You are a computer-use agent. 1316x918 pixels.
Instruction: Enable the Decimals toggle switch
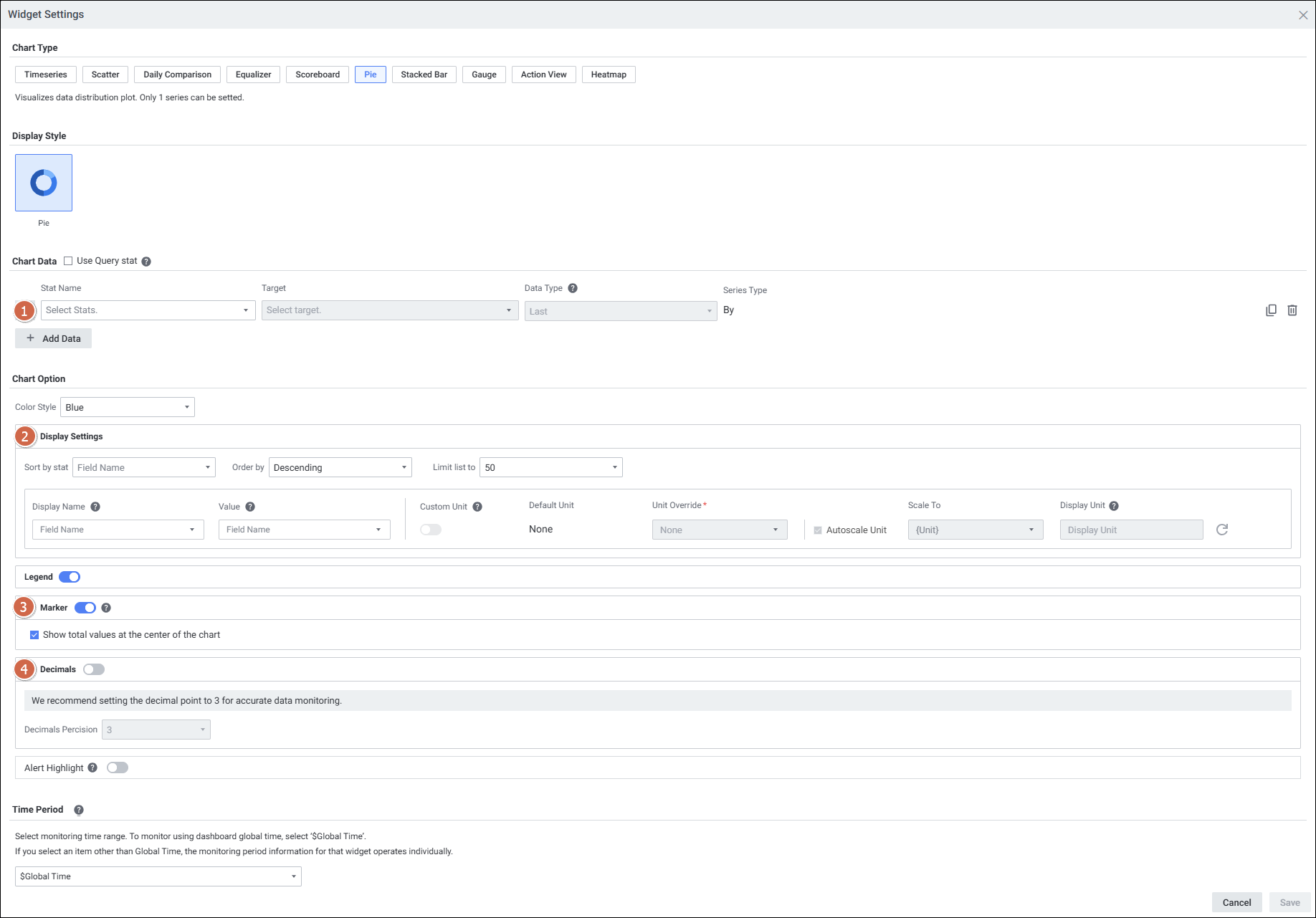point(94,669)
